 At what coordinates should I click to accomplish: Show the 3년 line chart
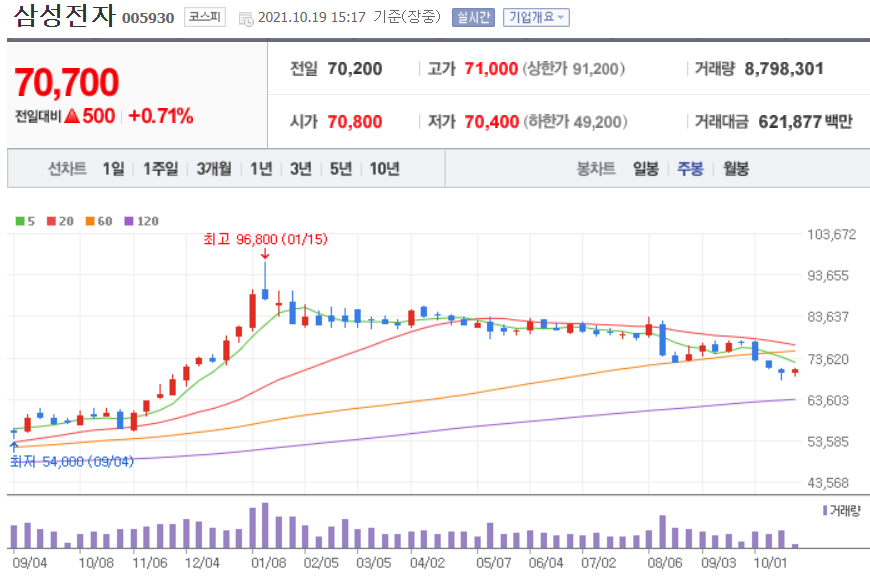pos(301,168)
